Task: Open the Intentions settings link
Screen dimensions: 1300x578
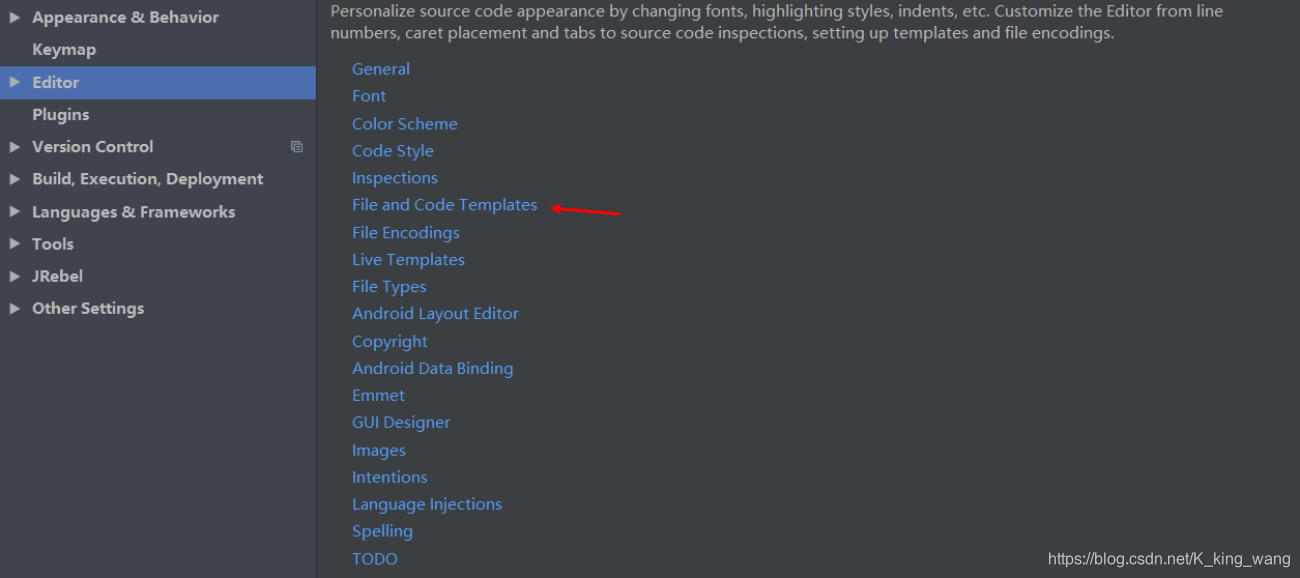Action: point(390,478)
